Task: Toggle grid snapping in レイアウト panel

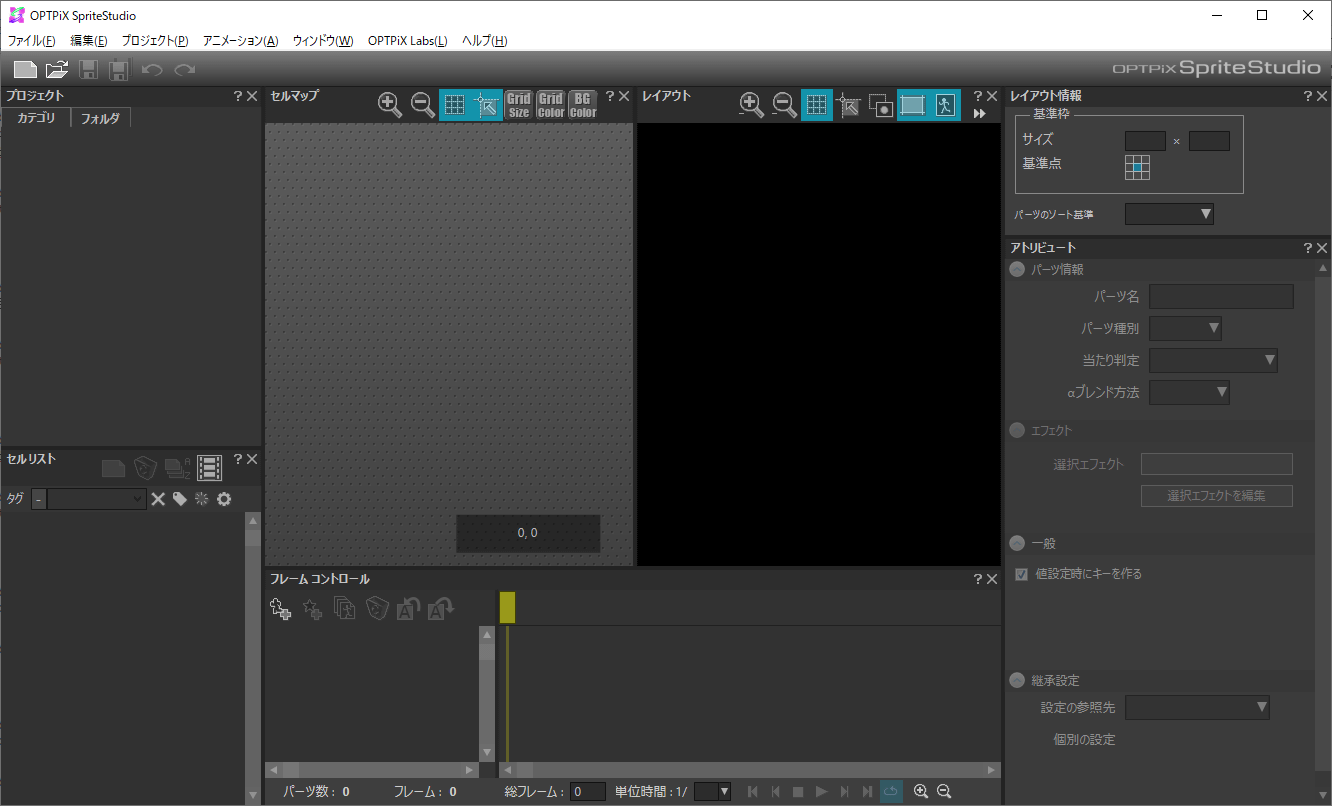Action: tap(849, 104)
